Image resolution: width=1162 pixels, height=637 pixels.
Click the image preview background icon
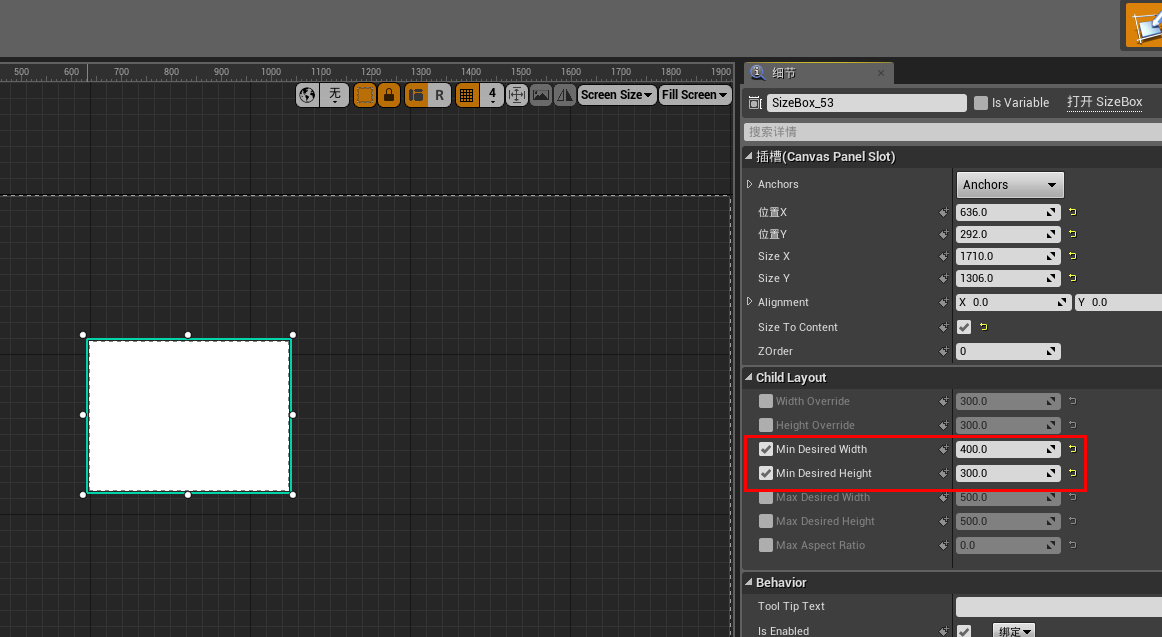pyautogui.click(x=541, y=95)
